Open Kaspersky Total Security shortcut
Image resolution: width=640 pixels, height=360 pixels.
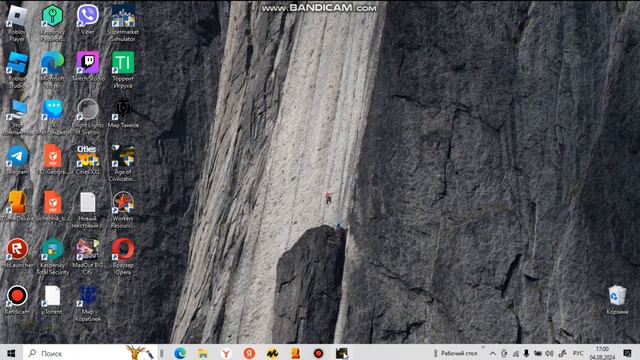52,256
